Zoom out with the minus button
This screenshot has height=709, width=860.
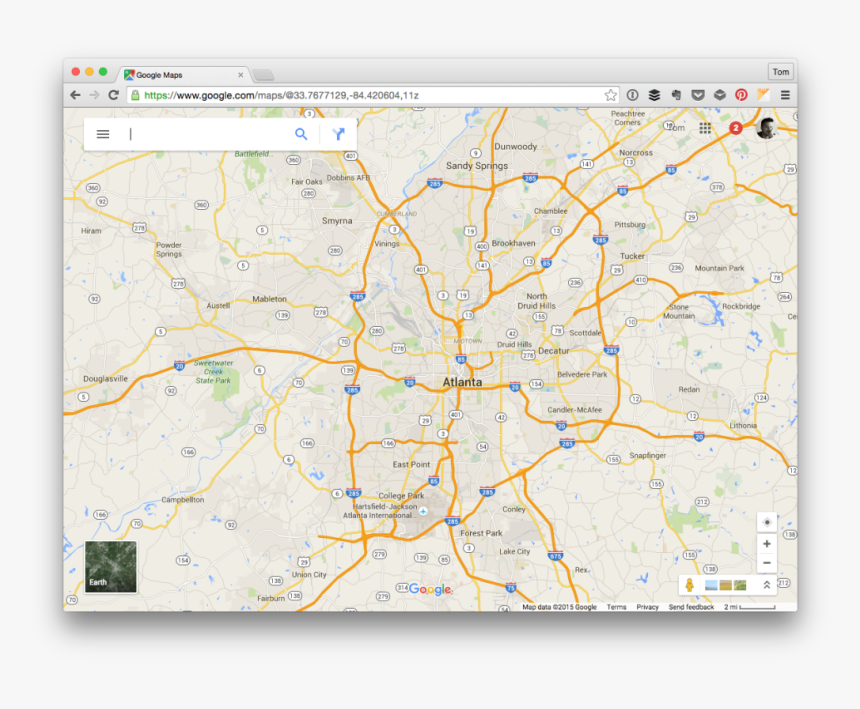(x=767, y=563)
